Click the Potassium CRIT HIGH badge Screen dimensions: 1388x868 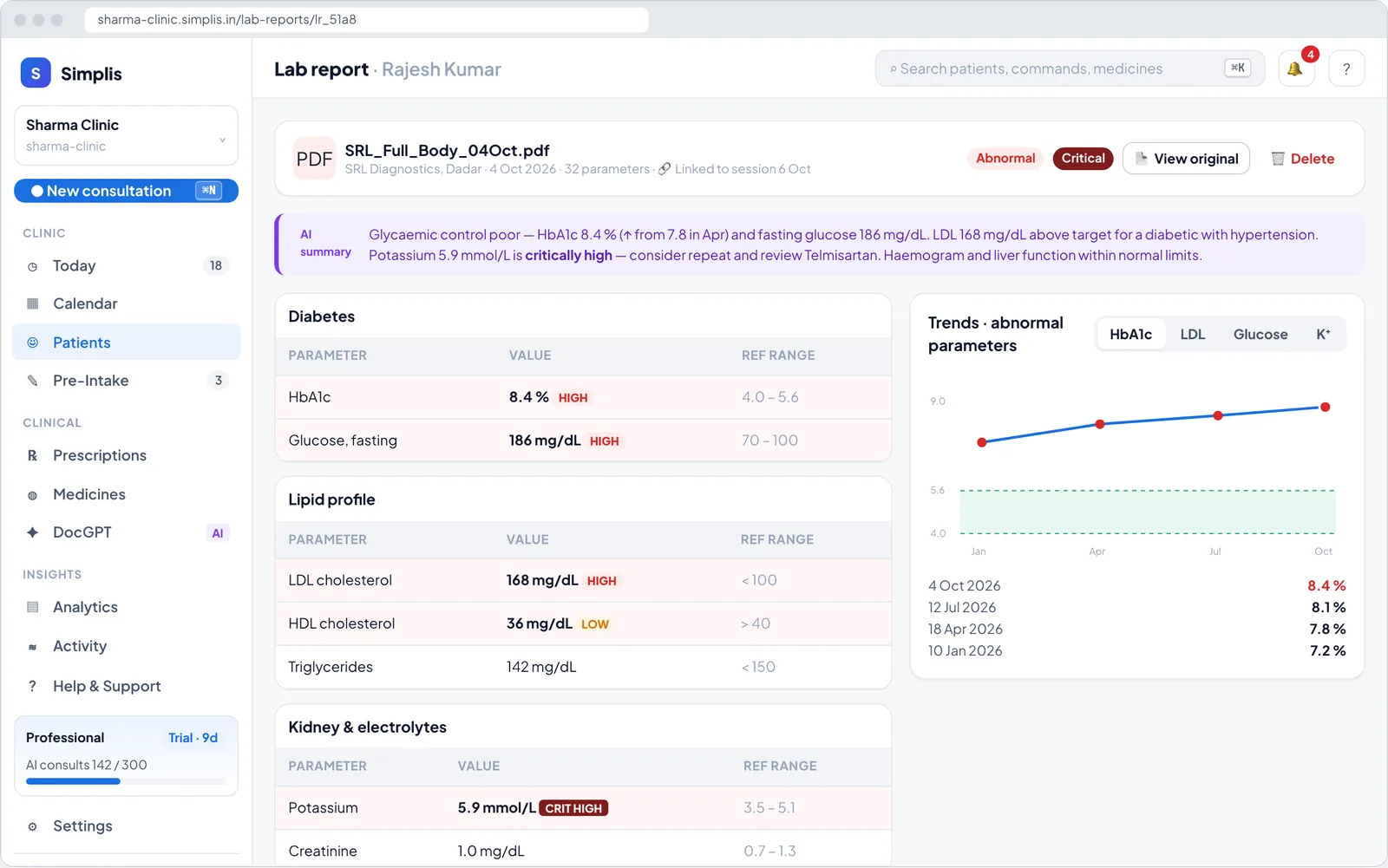573,808
